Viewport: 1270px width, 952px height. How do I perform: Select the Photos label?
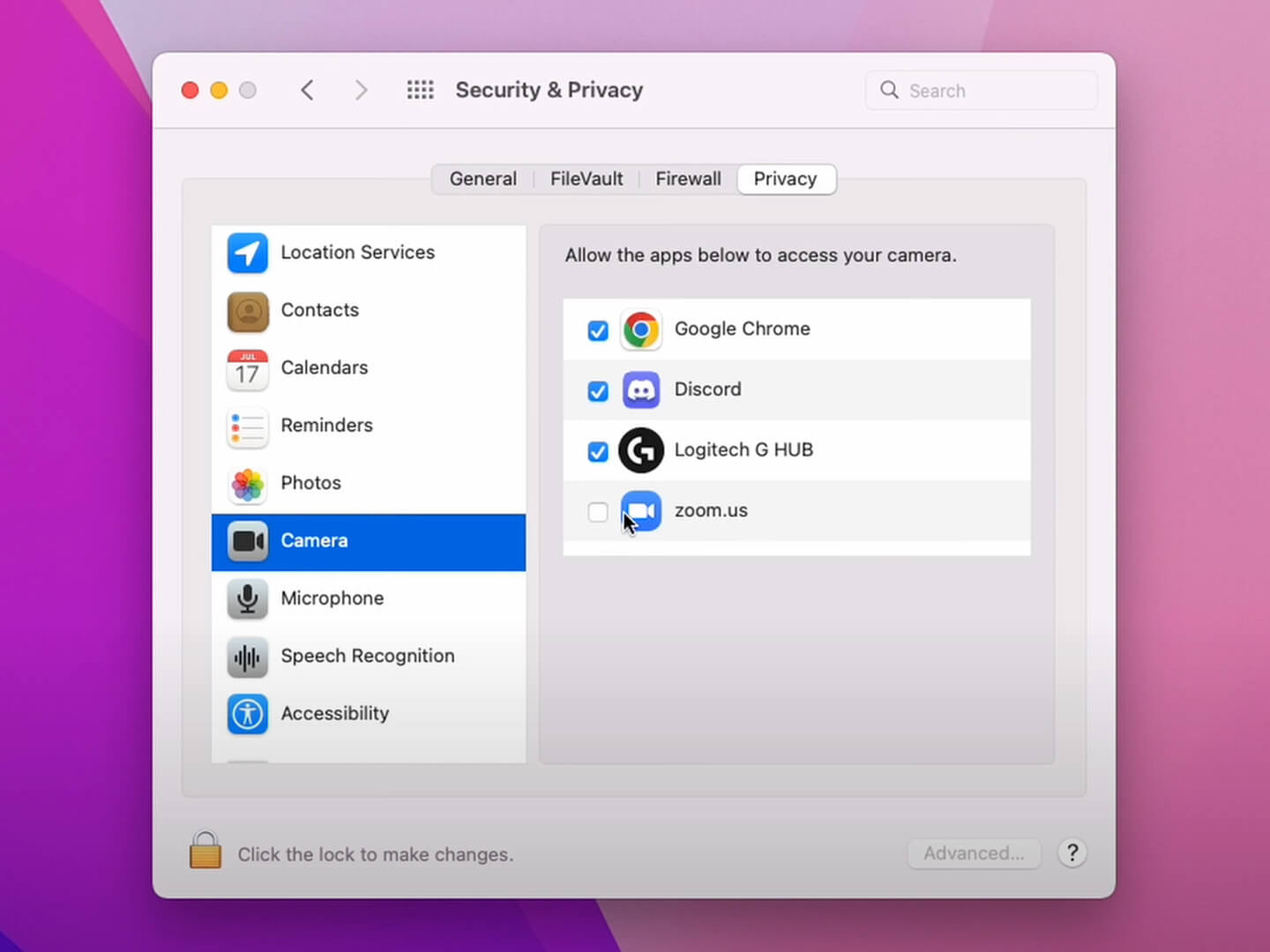click(310, 483)
